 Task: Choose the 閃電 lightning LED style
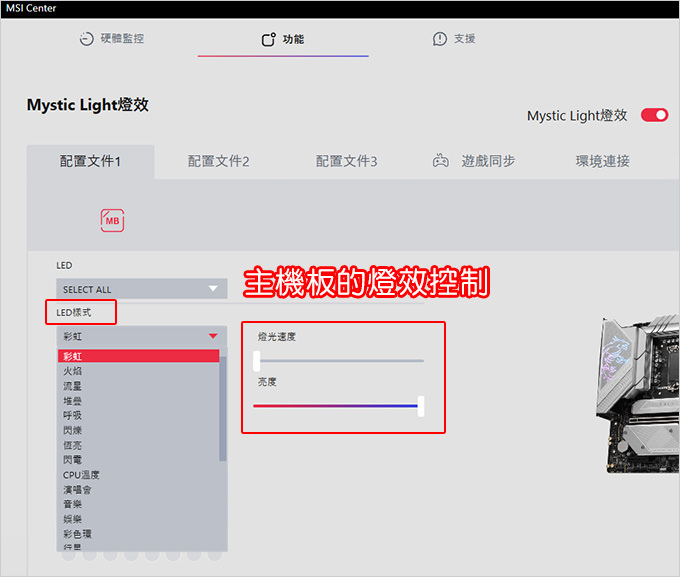tap(138, 459)
